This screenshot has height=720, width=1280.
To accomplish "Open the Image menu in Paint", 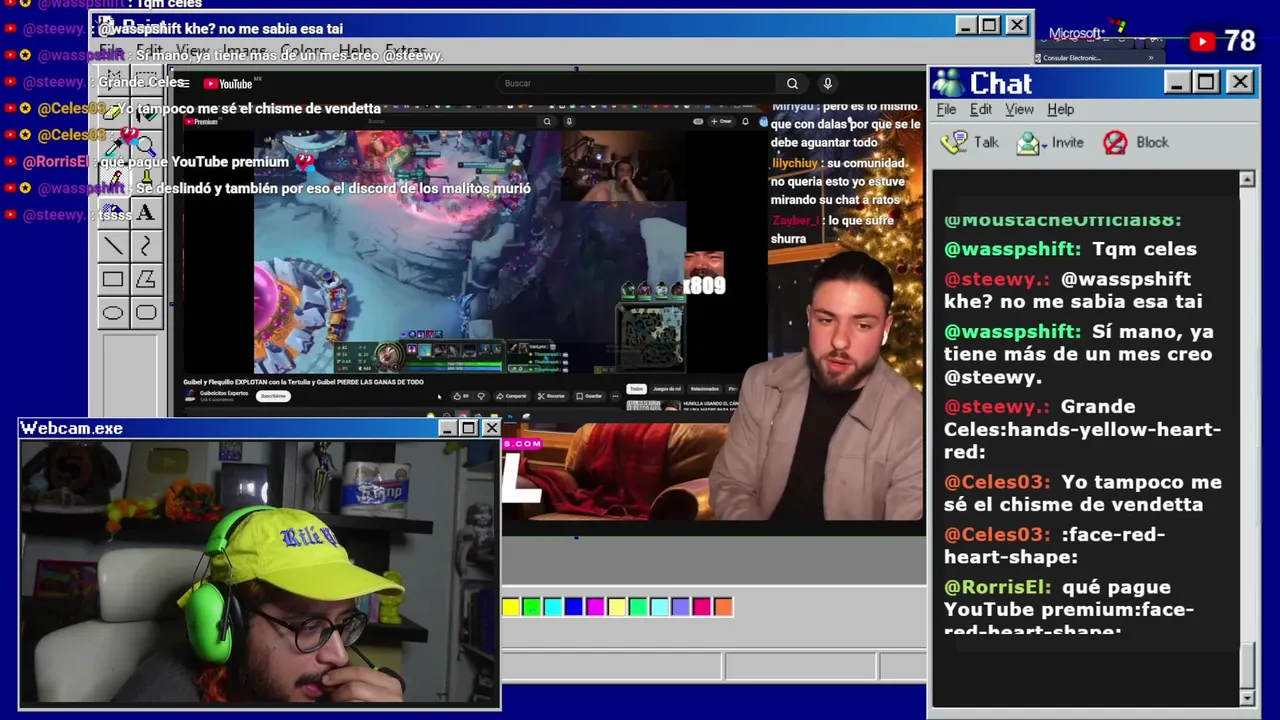I will coord(245,50).
